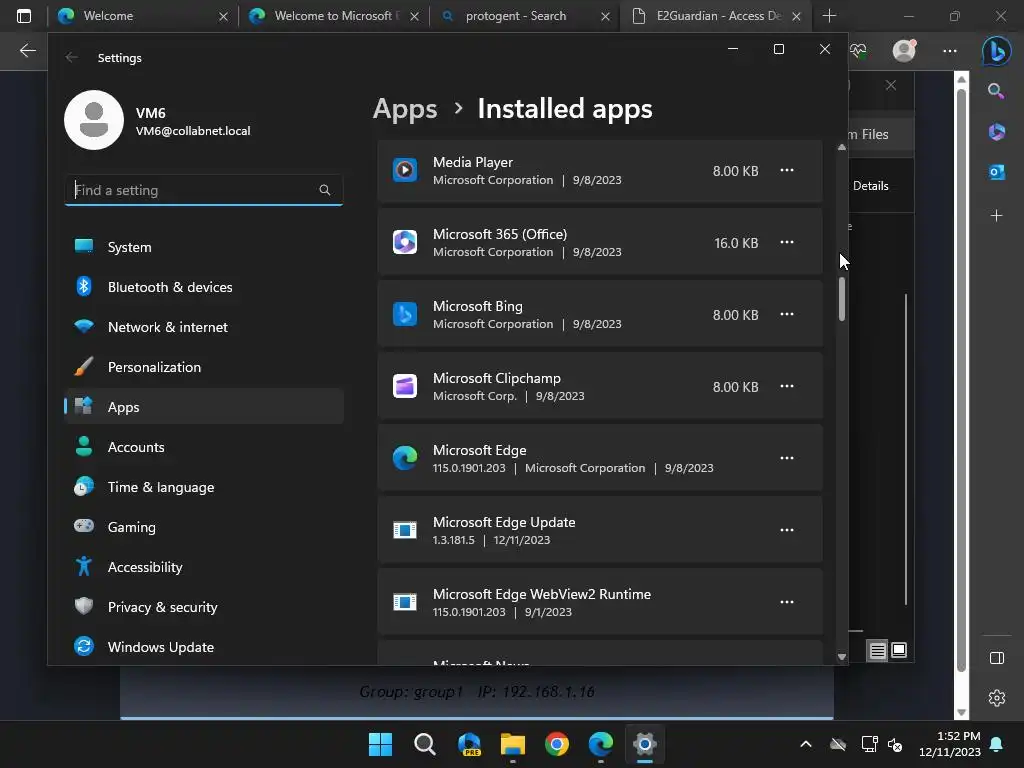The height and width of the screenshot is (768, 1024).
Task: Open Gaming settings
Action: (204, 527)
